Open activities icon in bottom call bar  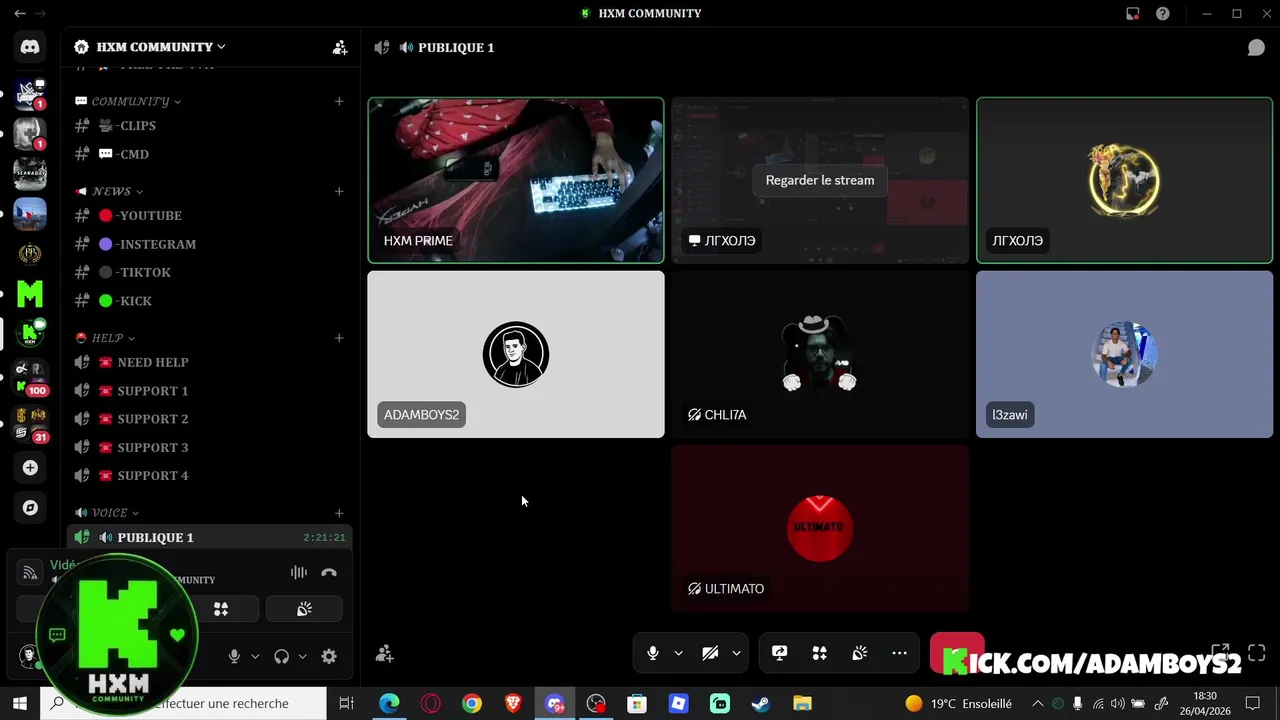(x=820, y=653)
